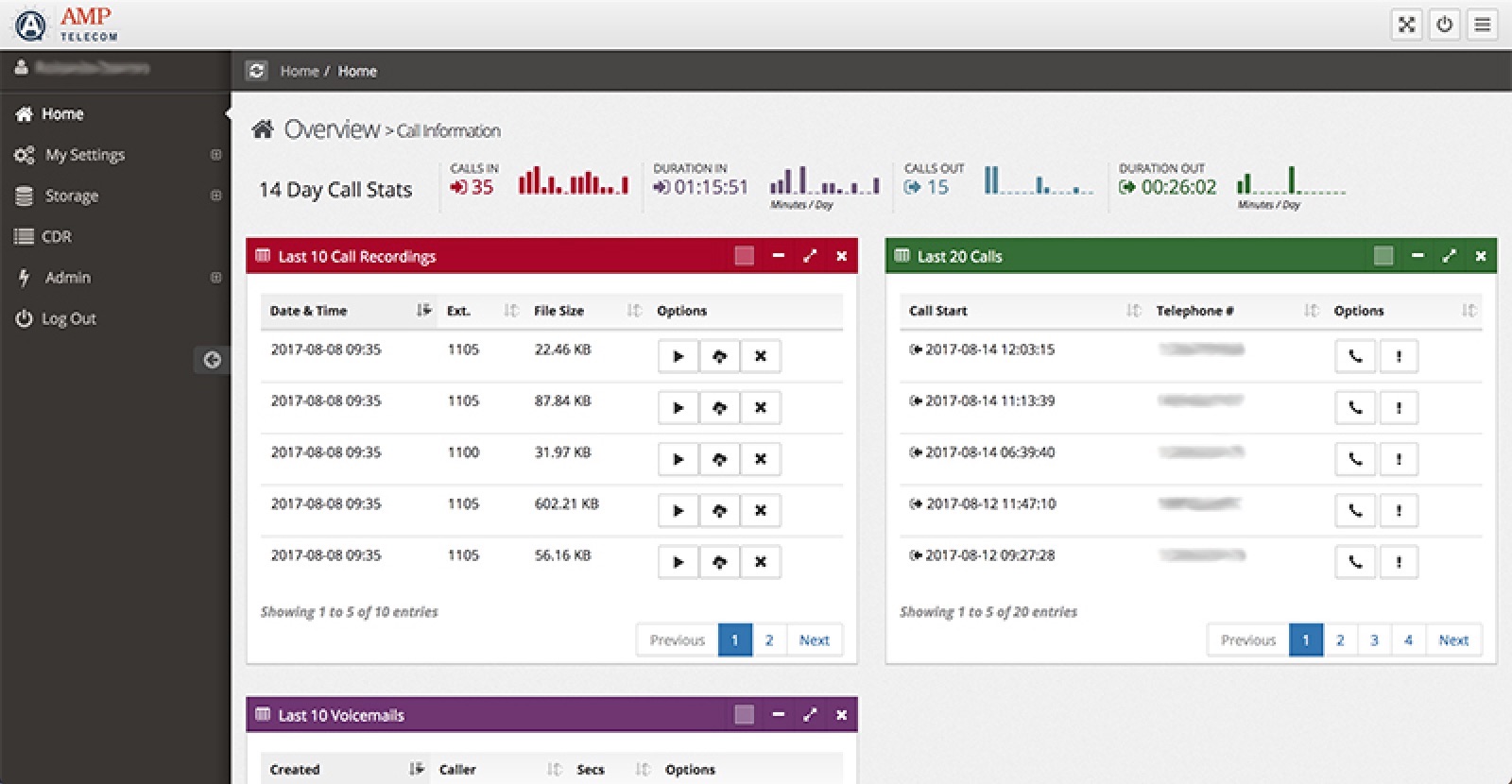Click Next in Last 20 Calls pagination
This screenshot has height=784, width=1512.
1453,640
